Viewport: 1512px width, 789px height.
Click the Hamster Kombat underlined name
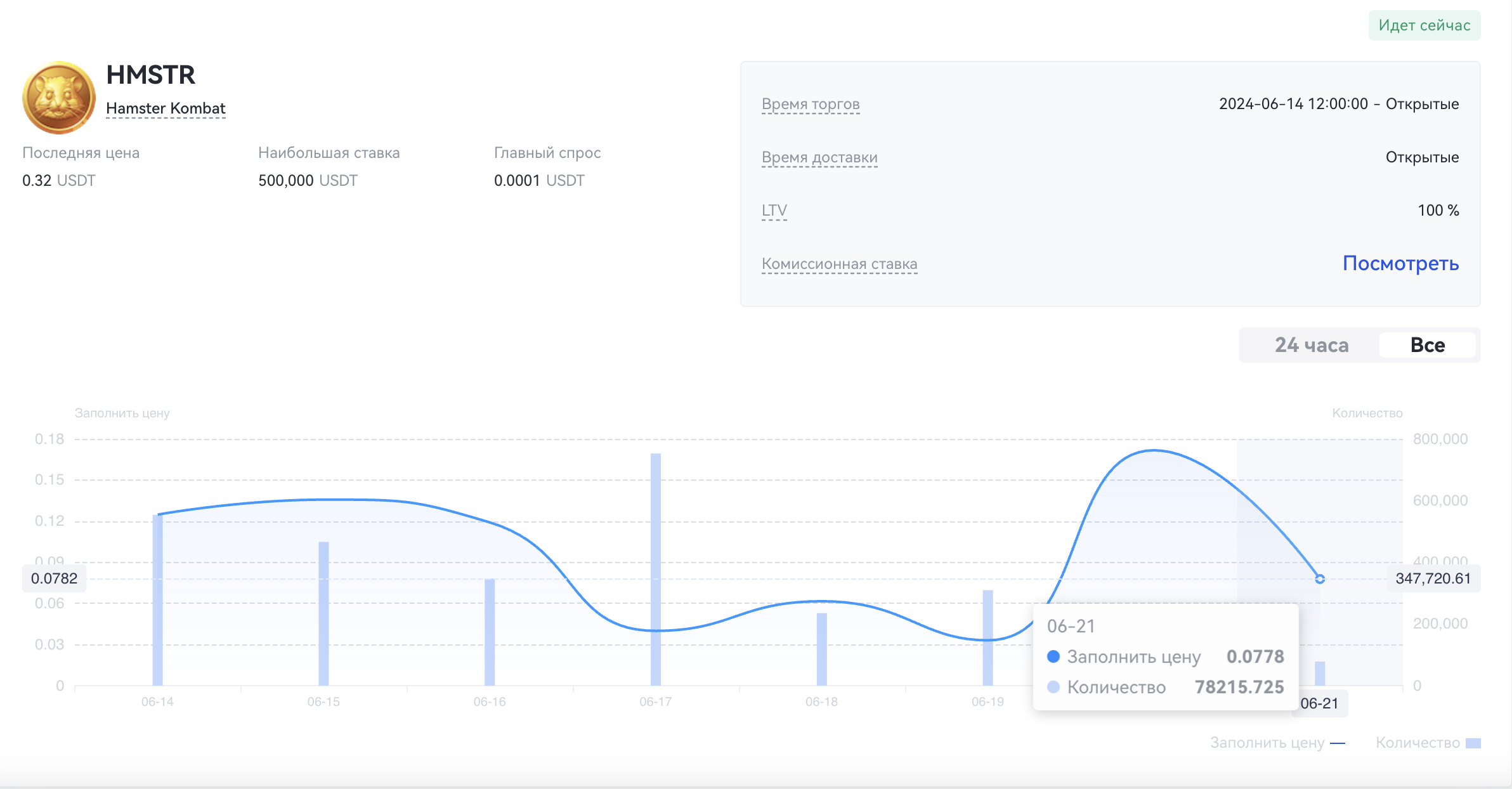[x=166, y=108]
